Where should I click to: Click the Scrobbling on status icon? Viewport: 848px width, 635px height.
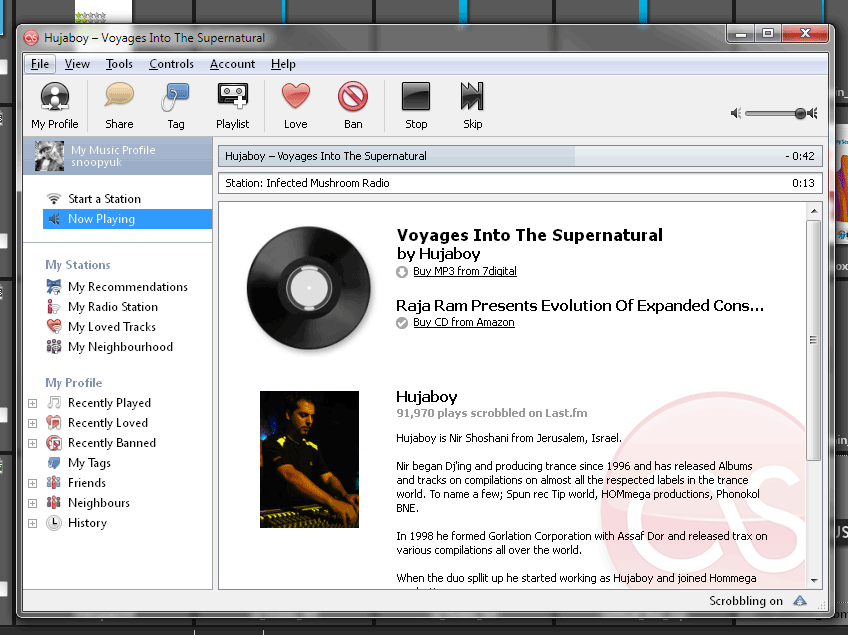tap(800, 600)
